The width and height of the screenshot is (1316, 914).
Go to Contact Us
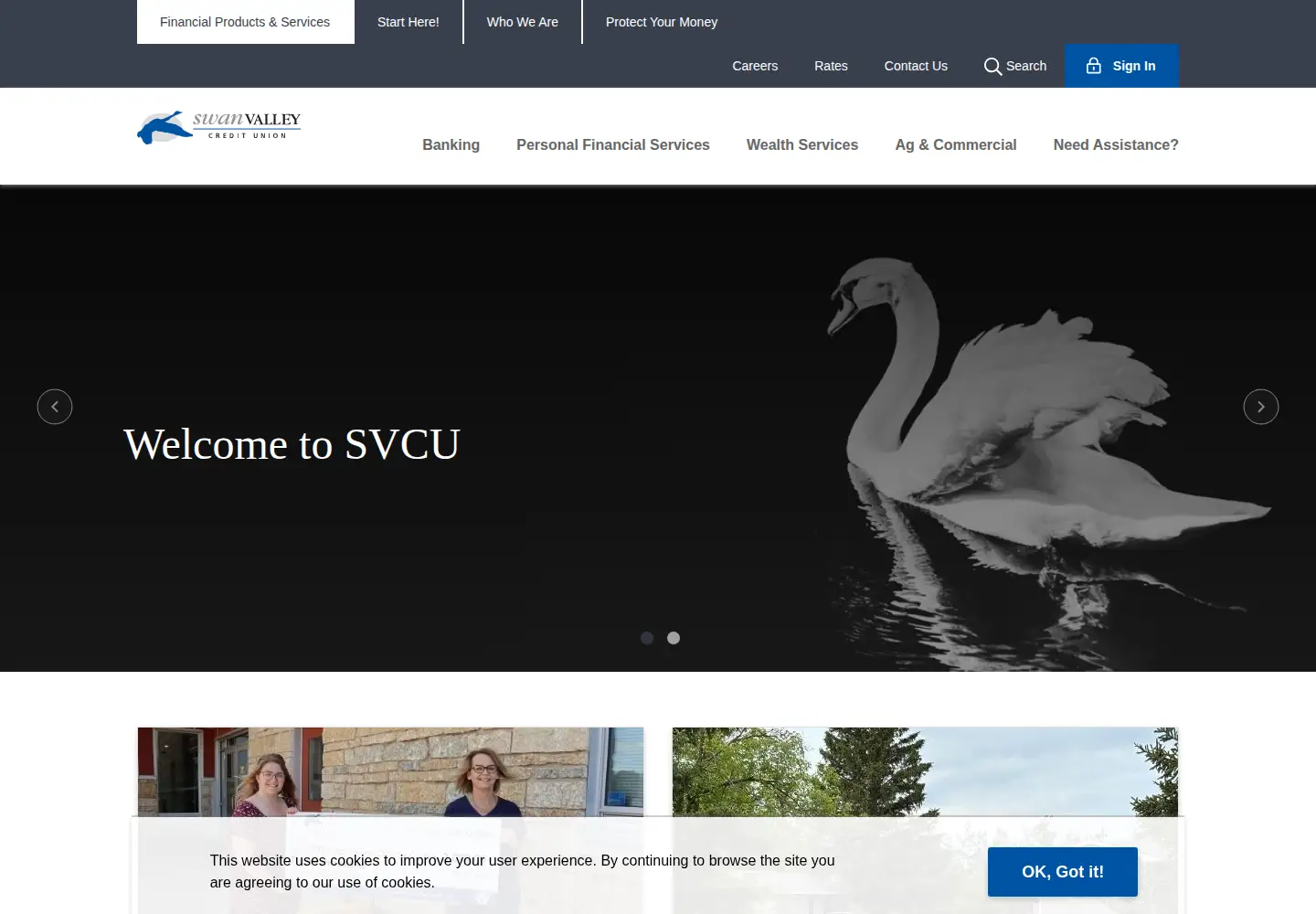point(916,66)
